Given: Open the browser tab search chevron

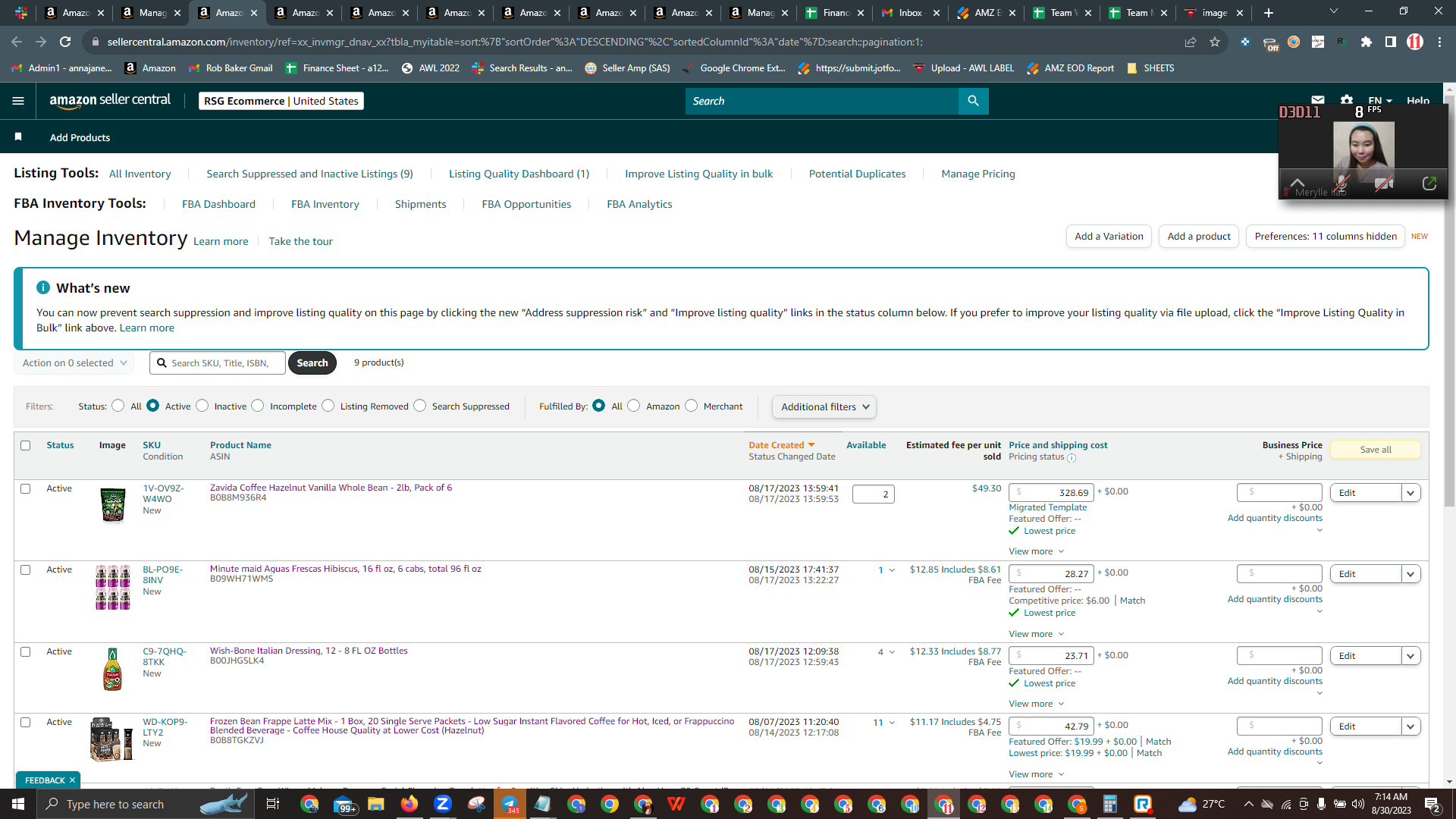Looking at the screenshot, I should point(1334,11).
